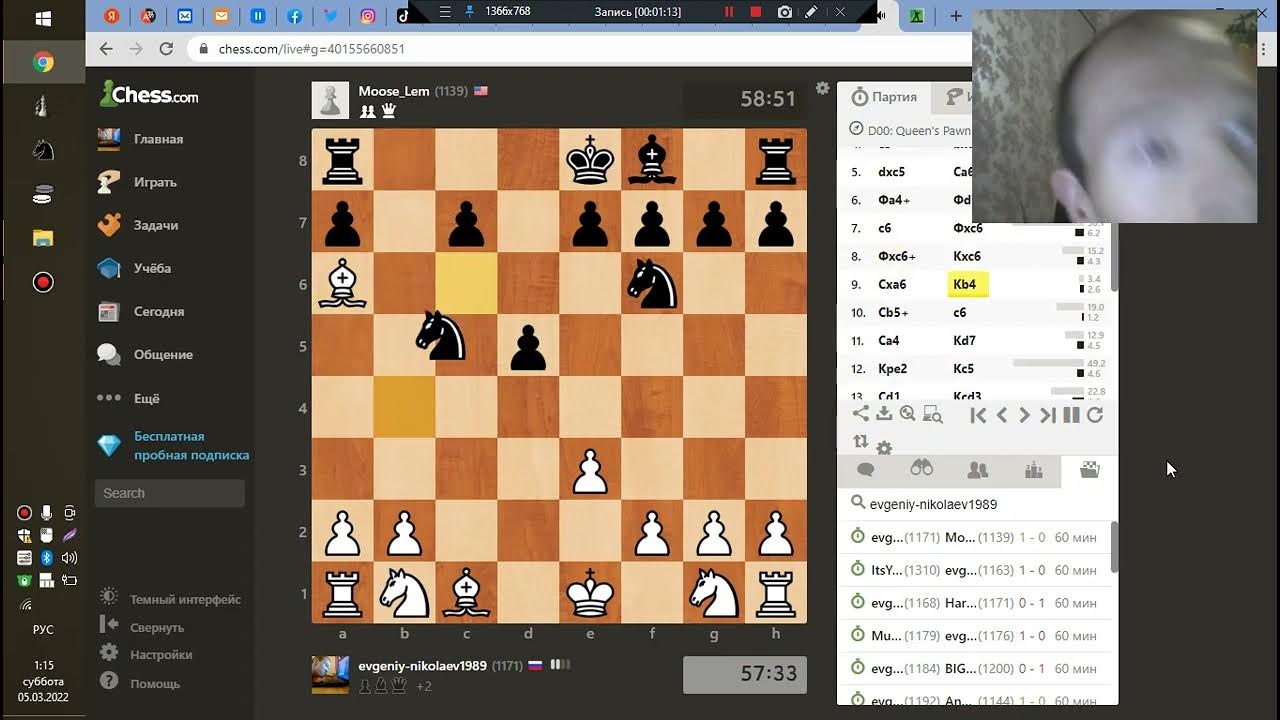Select move Cxa6 in move list
The width and height of the screenshot is (1280, 720).
pyautogui.click(x=892, y=284)
